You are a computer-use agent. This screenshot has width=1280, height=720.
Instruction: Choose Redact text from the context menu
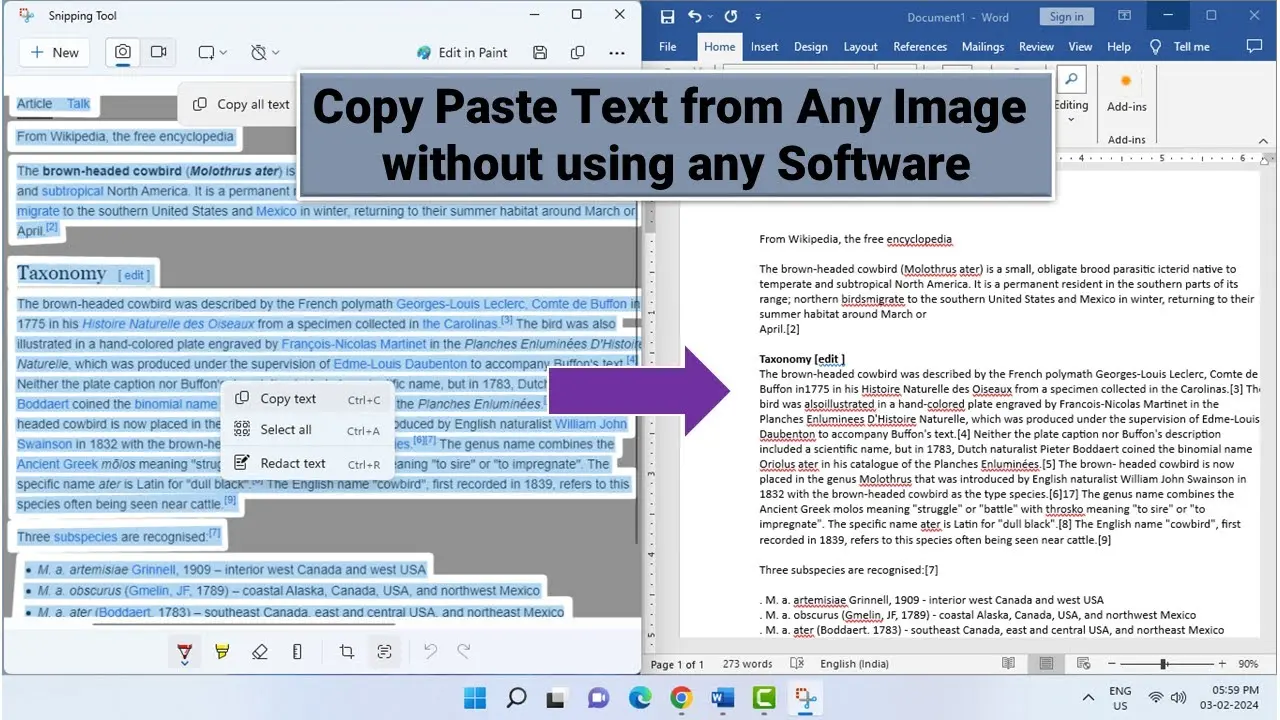click(307, 464)
